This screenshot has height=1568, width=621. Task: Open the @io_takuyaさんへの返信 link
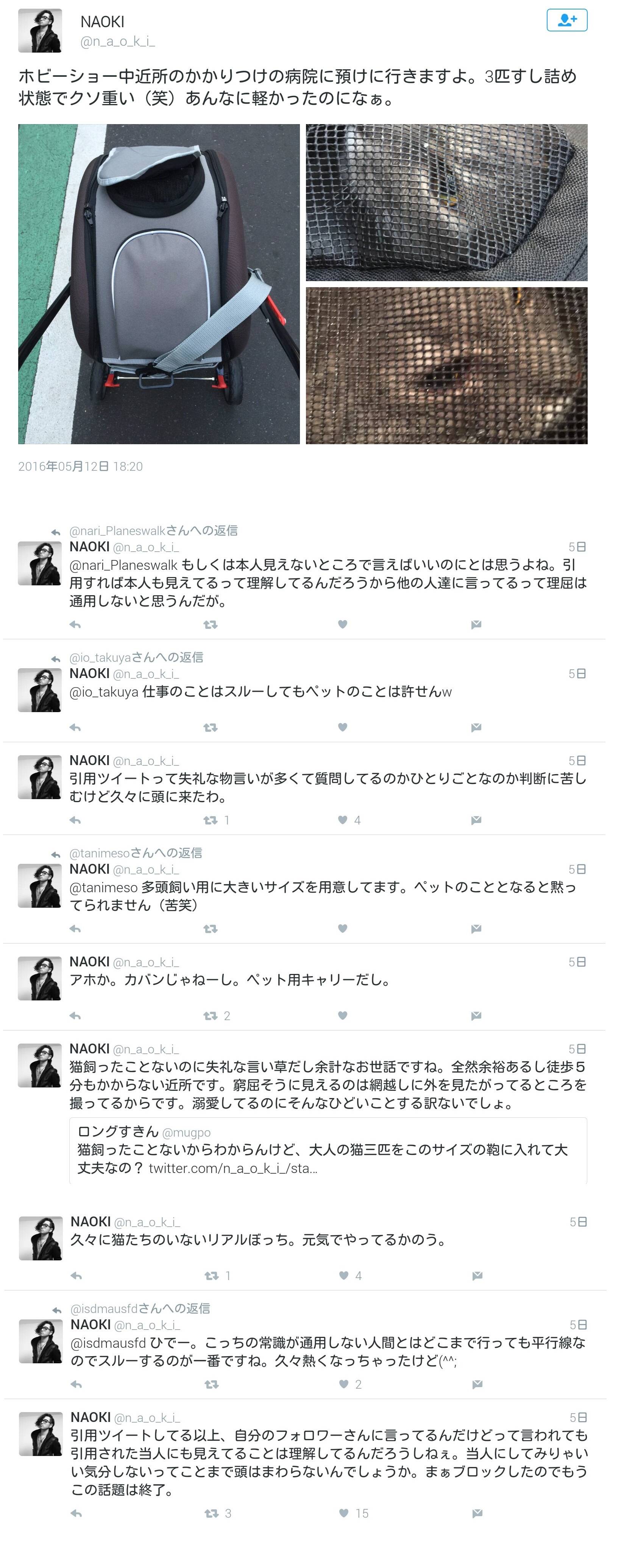[x=137, y=657]
